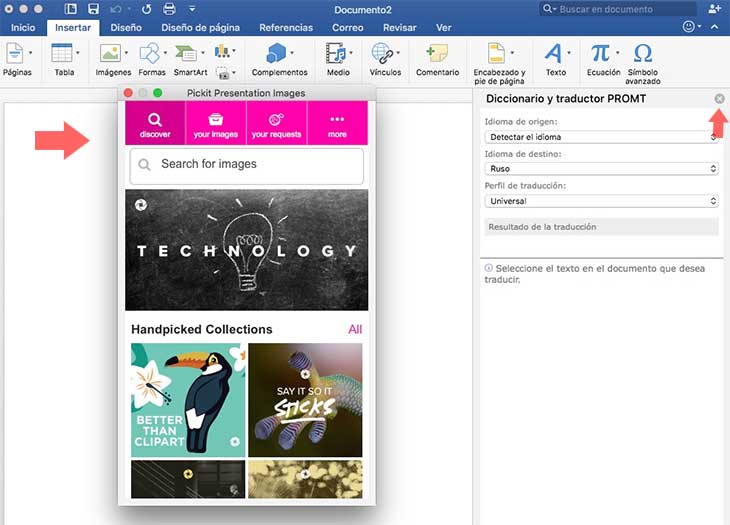The height and width of the screenshot is (525, 730).
Task: Open the screenshot capture icon
Action: (223, 73)
